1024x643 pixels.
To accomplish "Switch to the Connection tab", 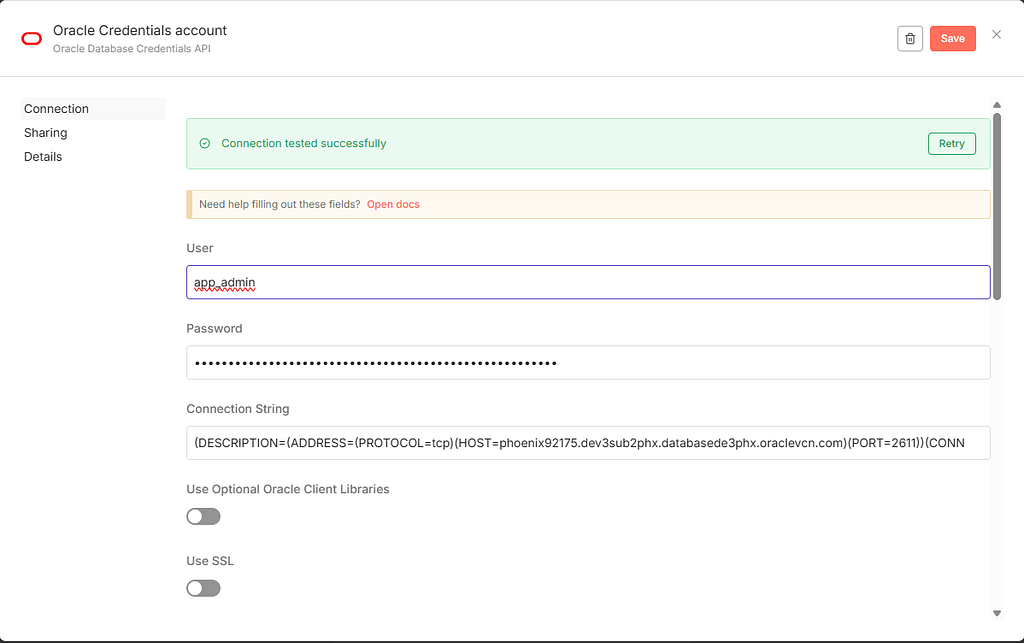I will click(93, 109).
